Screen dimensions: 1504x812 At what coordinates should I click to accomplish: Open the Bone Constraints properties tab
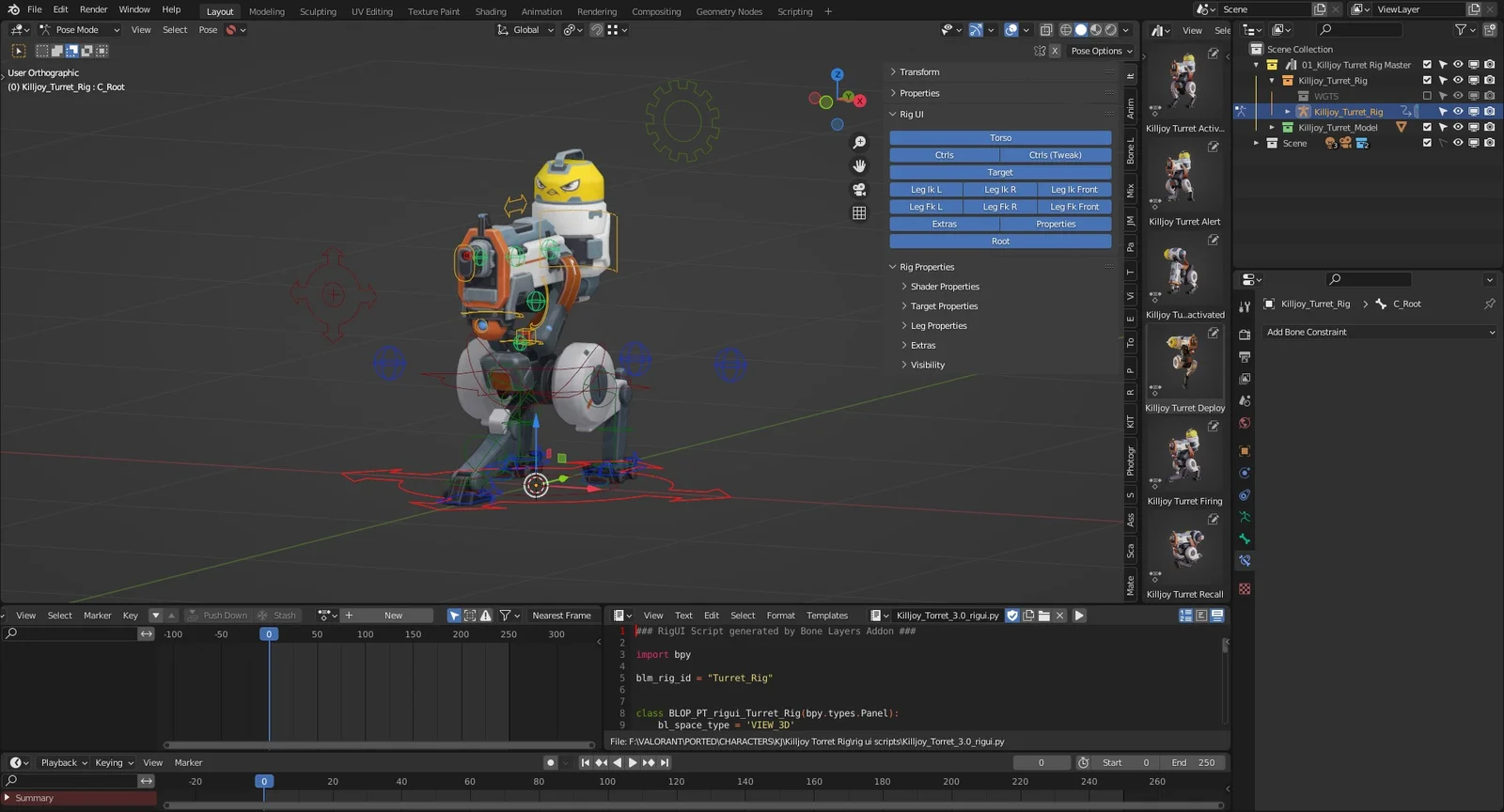(x=1245, y=561)
